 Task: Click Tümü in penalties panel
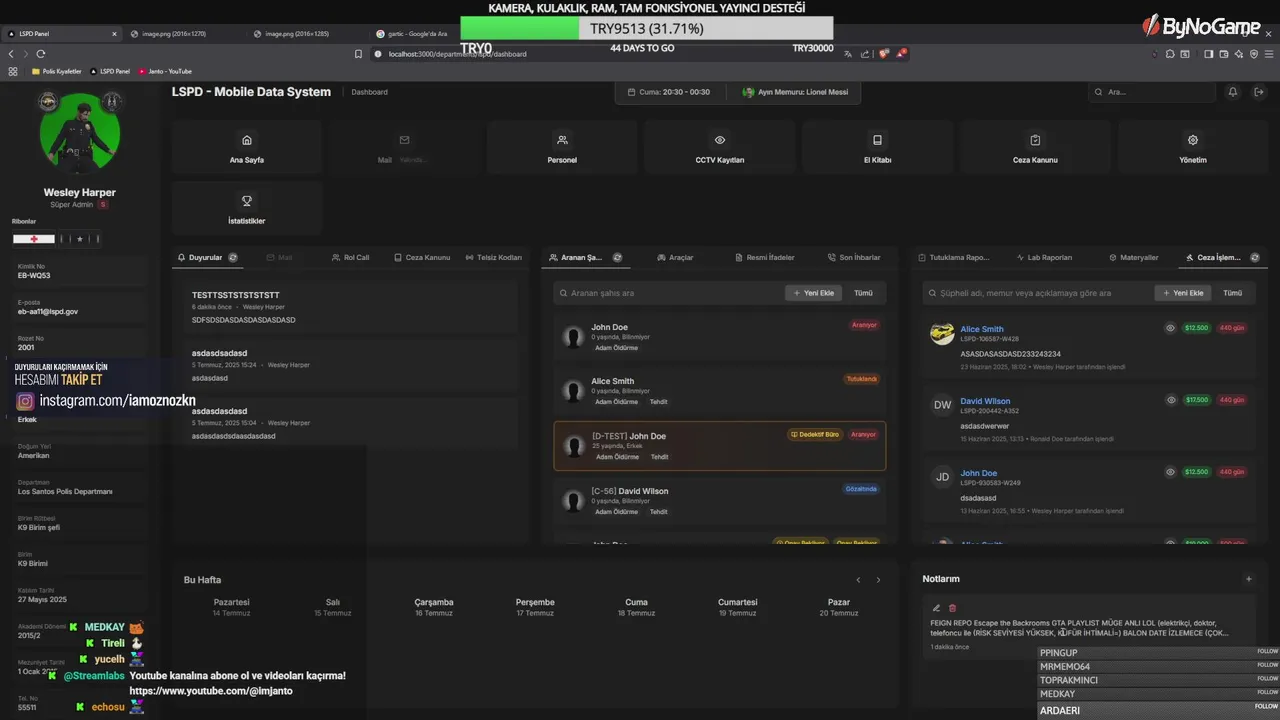coord(1233,293)
